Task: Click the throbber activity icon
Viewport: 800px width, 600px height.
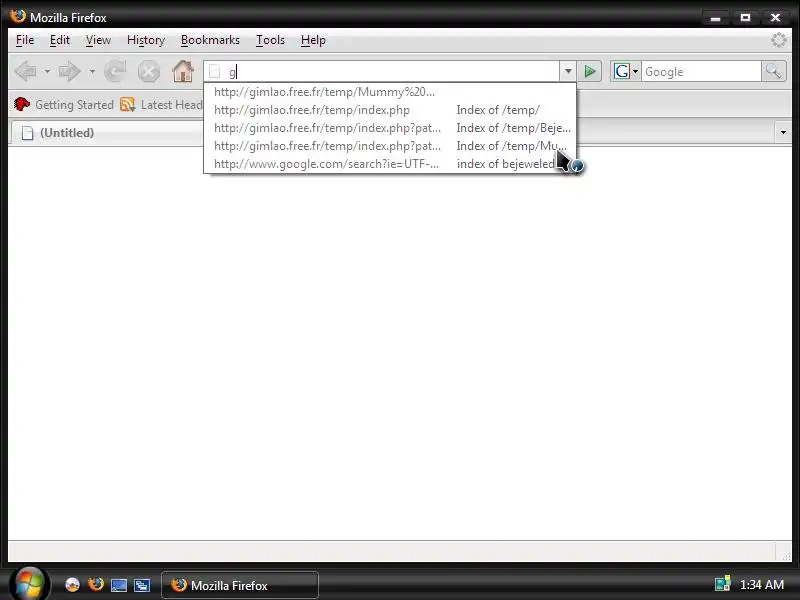Action: click(779, 40)
